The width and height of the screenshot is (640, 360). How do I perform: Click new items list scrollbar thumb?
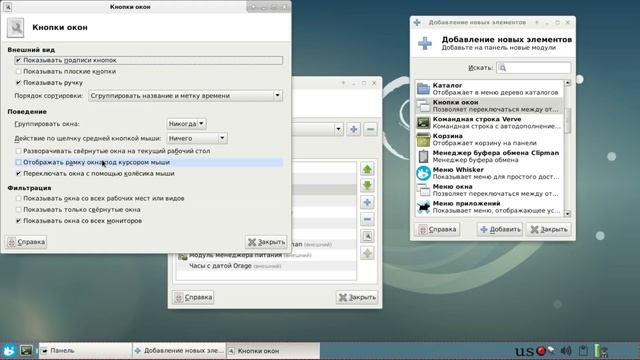click(567, 120)
